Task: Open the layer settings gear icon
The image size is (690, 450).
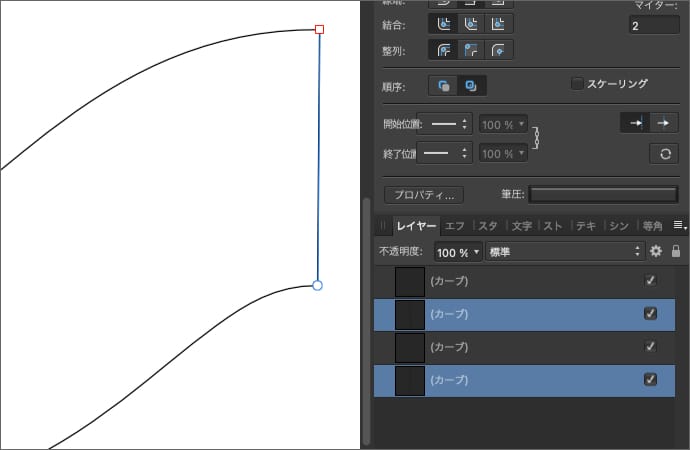Action: click(656, 252)
